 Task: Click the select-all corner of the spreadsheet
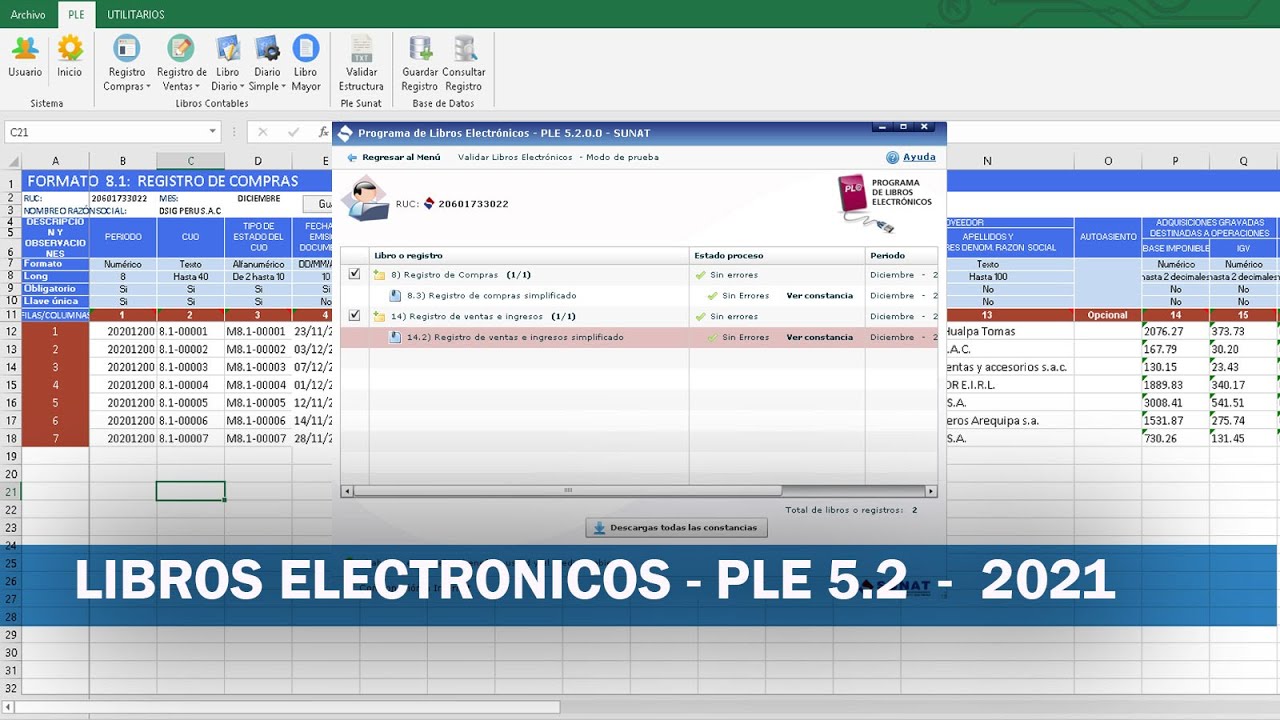[x=11, y=161]
